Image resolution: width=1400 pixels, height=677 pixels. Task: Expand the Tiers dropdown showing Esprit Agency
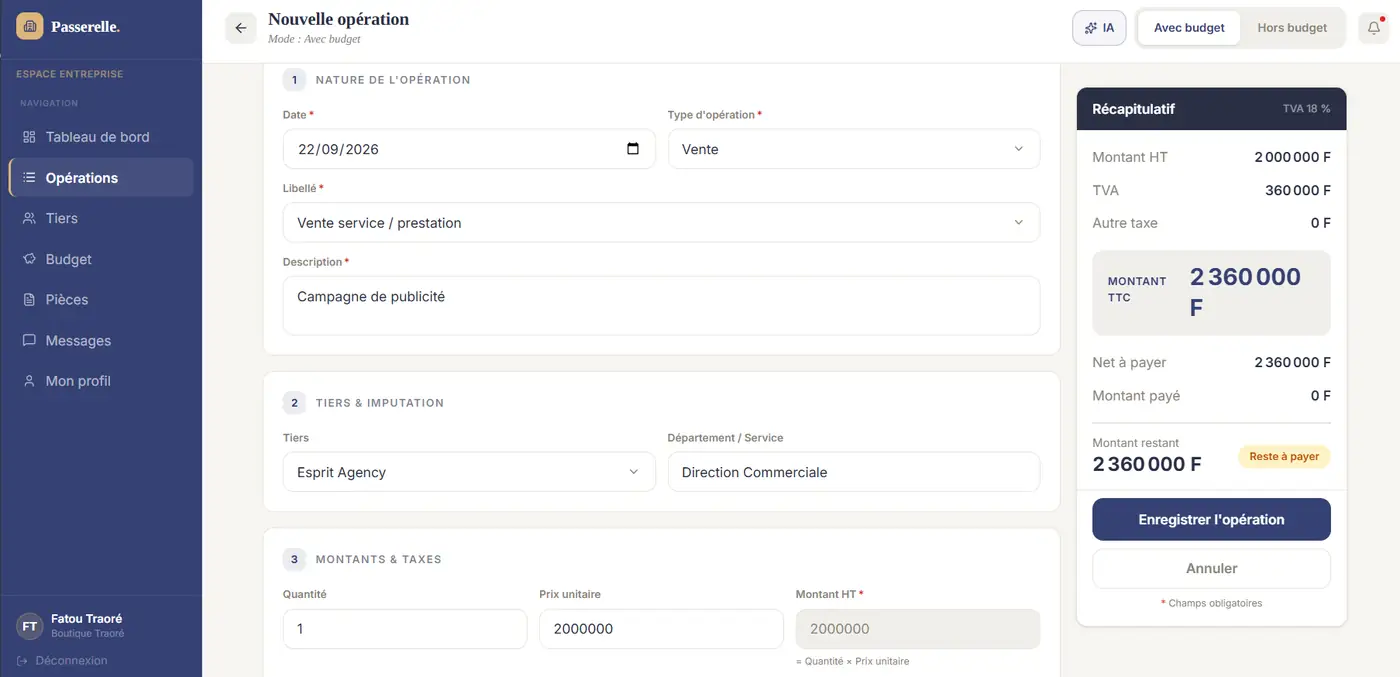(469, 472)
